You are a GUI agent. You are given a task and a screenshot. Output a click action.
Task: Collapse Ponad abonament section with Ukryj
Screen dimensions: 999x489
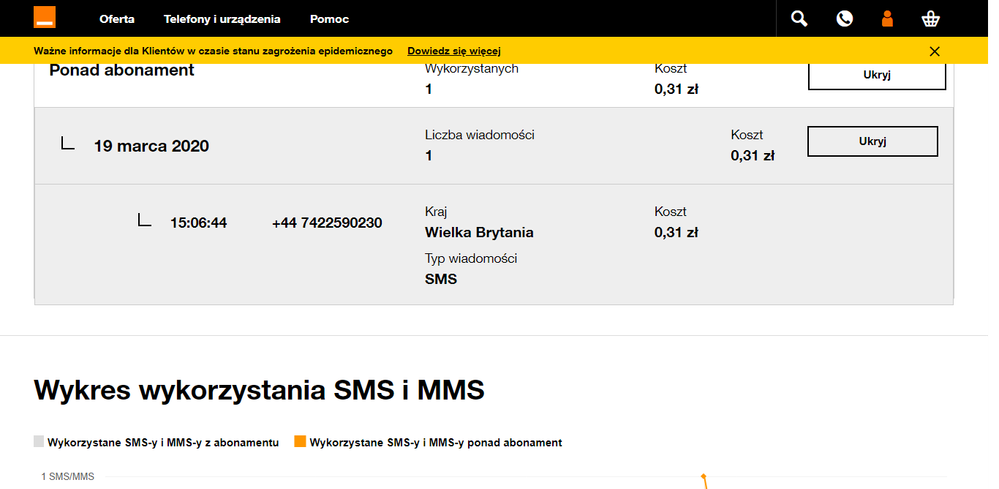(x=876, y=75)
